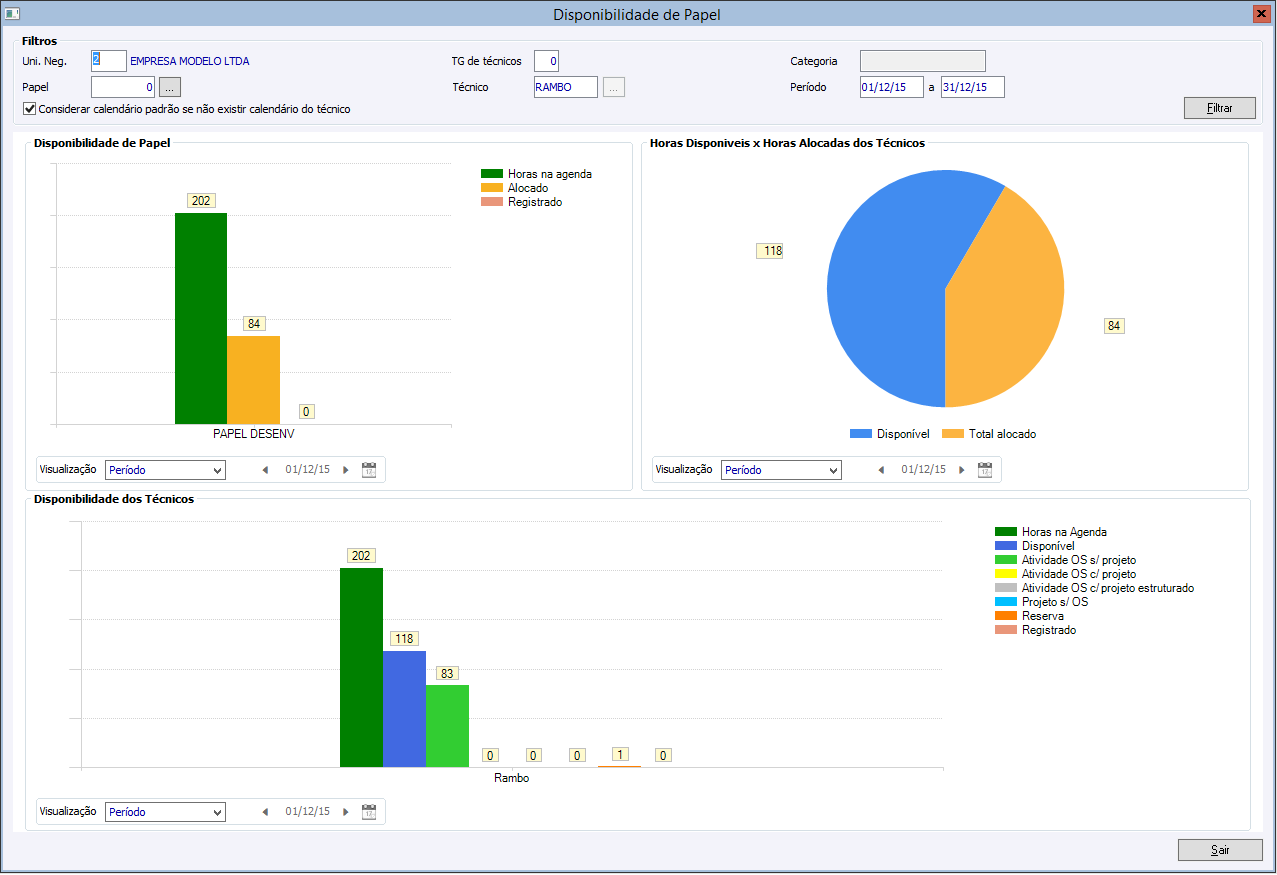Click the Filtrar button

click(1219, 108)
